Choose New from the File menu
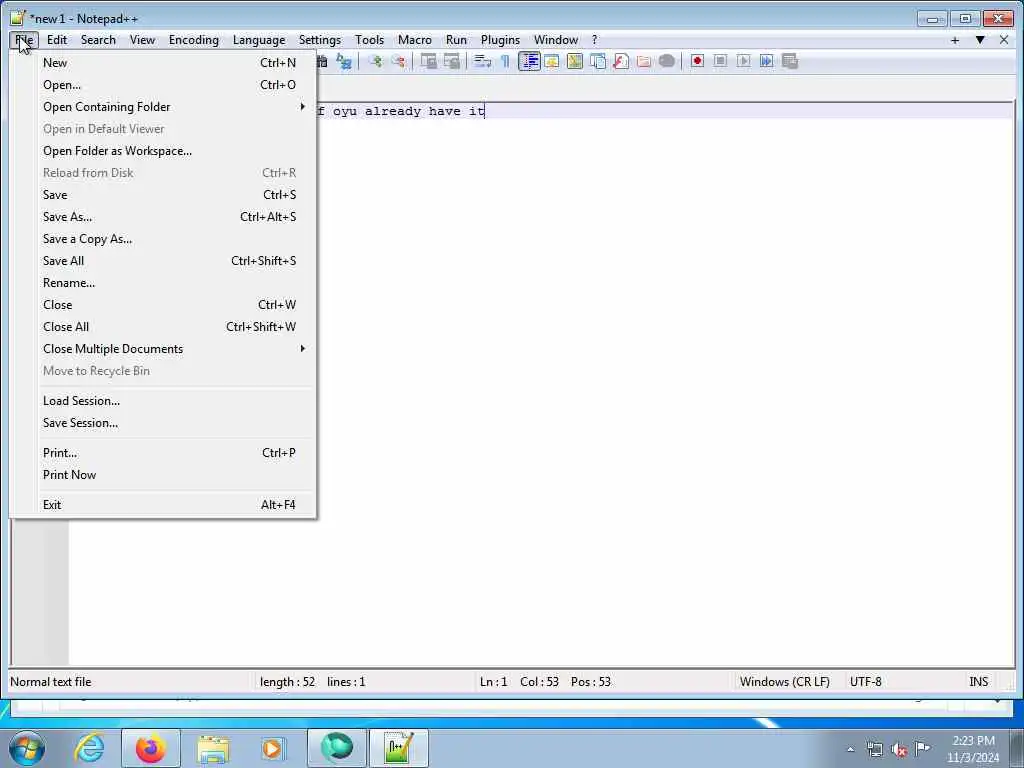This screenshot has width=1024, height=768. tap(163, 63)
